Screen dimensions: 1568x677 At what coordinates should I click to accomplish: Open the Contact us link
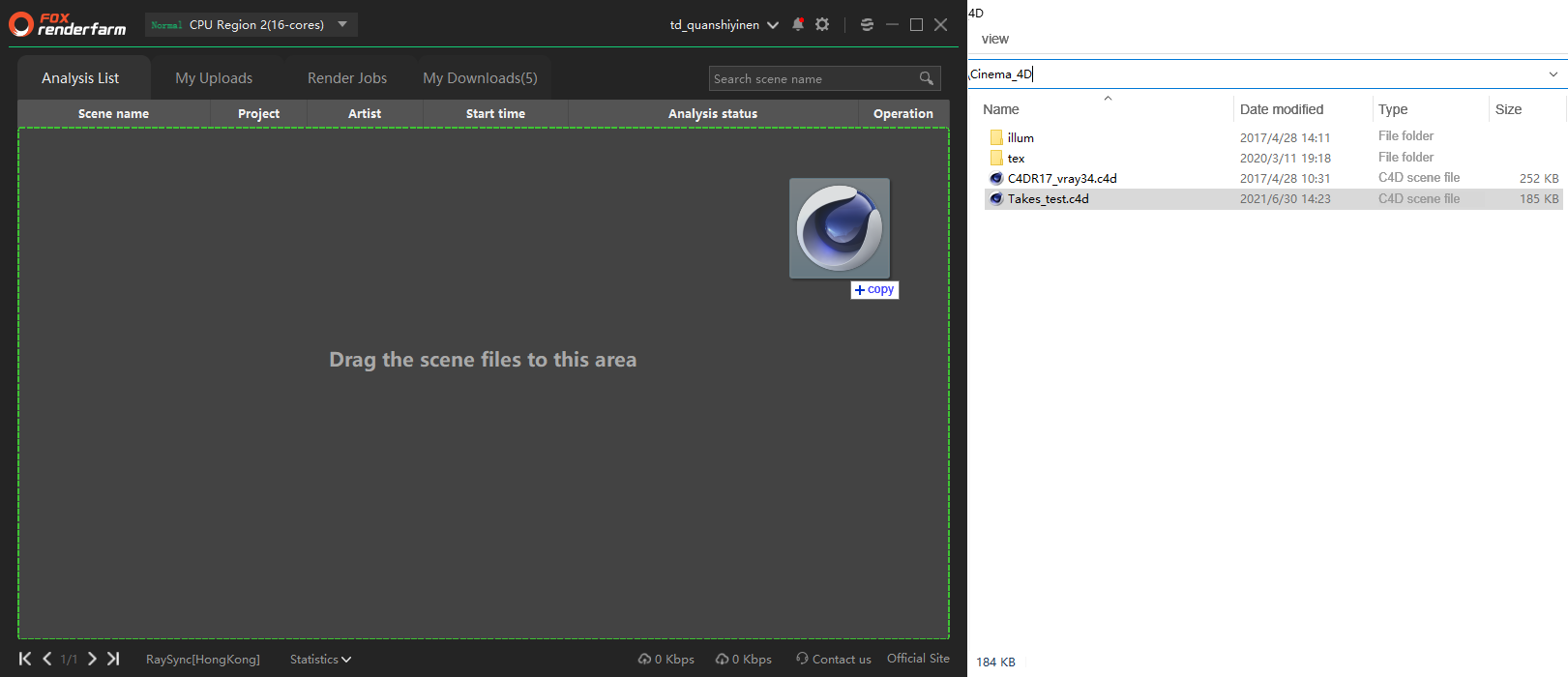point(834,660)
